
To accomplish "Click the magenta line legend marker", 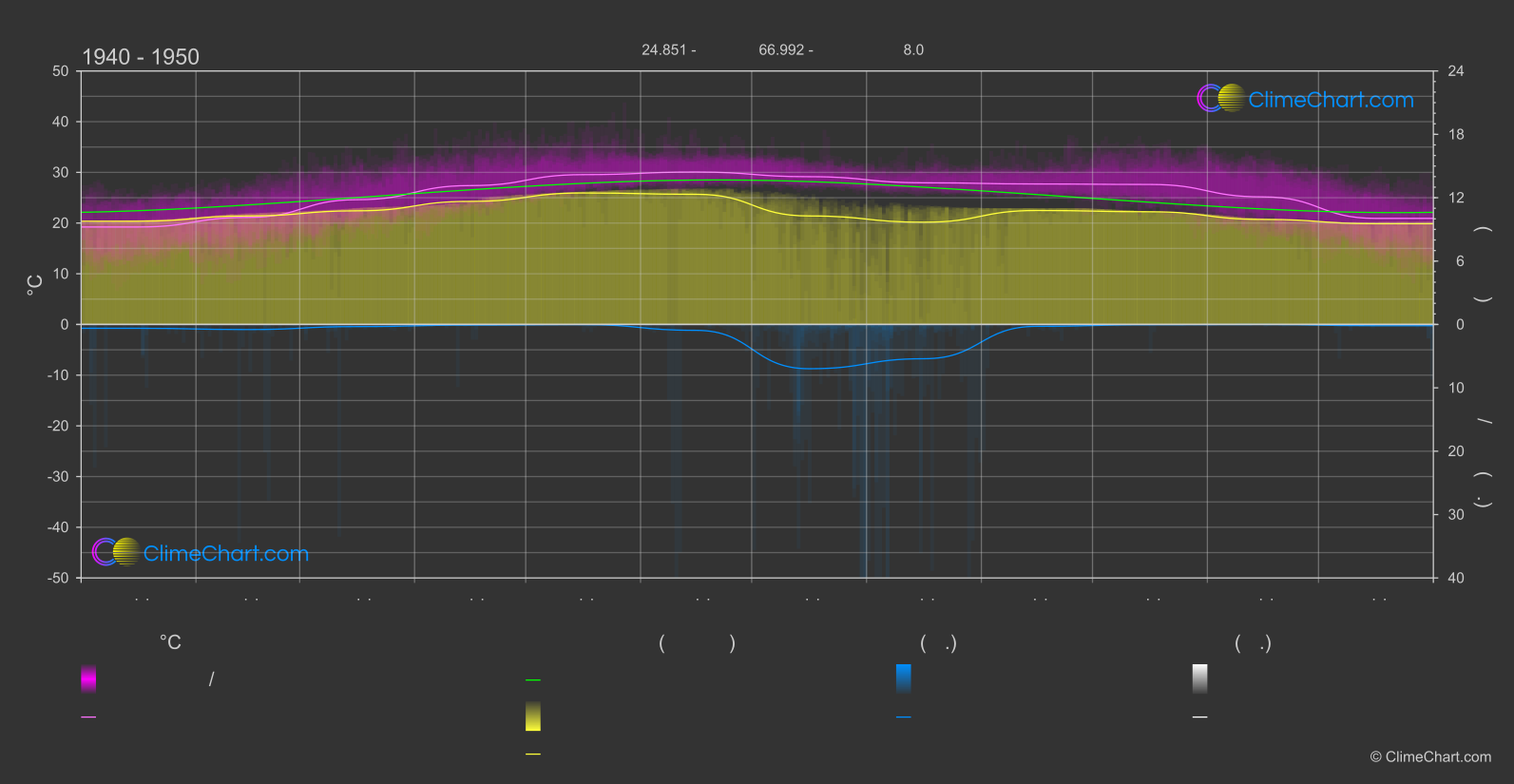I will coord(88,717).
